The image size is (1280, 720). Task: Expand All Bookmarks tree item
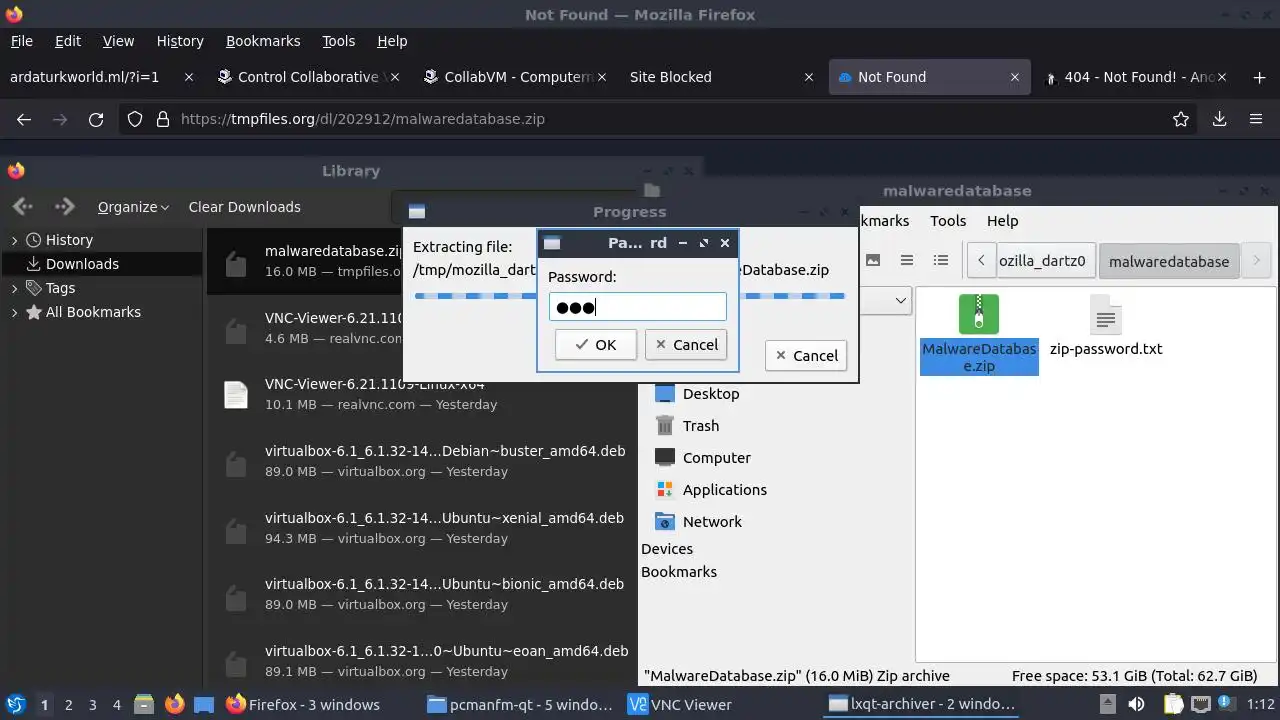click(14, 312)
